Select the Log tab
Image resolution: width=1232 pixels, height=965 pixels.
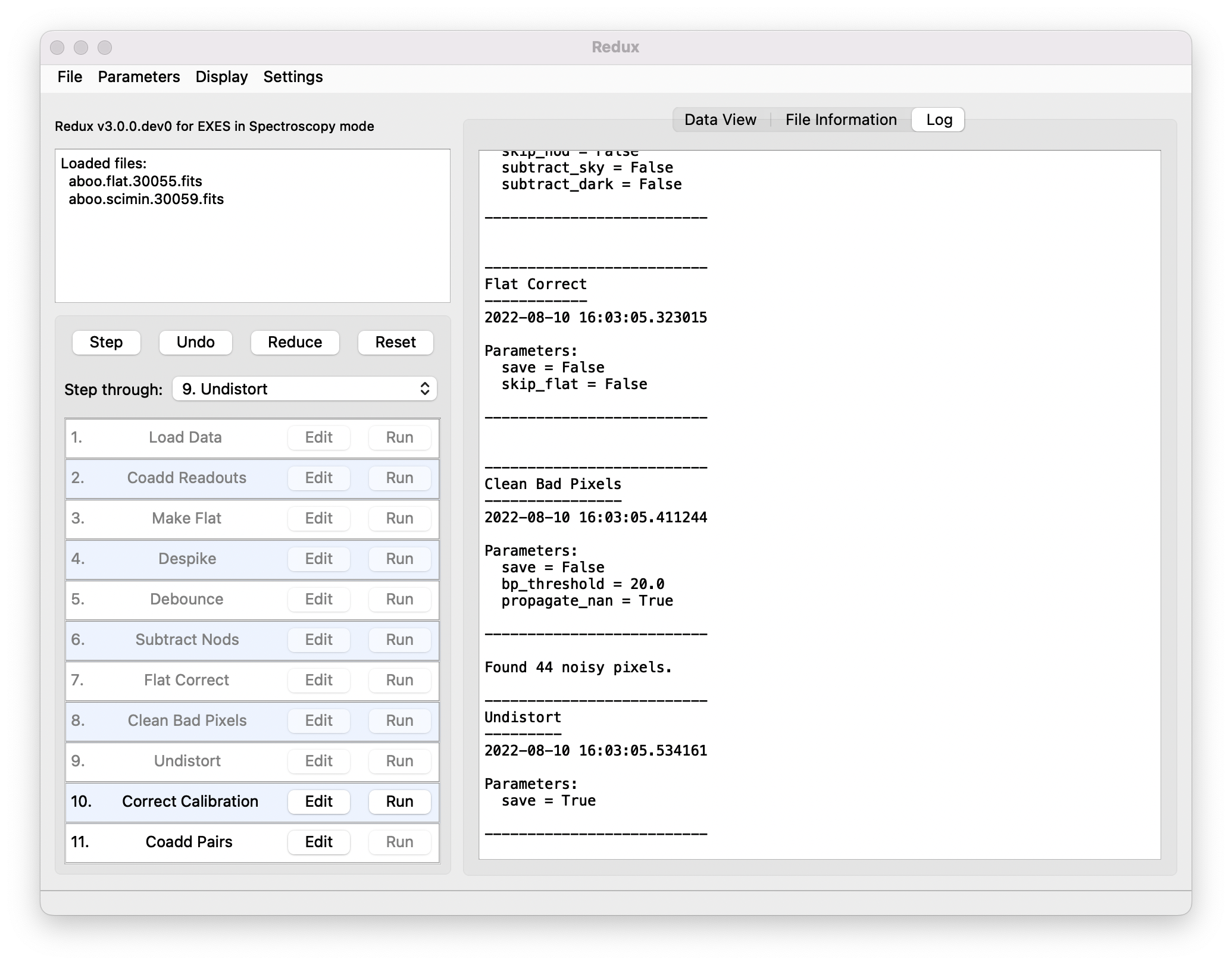(937, 119)
